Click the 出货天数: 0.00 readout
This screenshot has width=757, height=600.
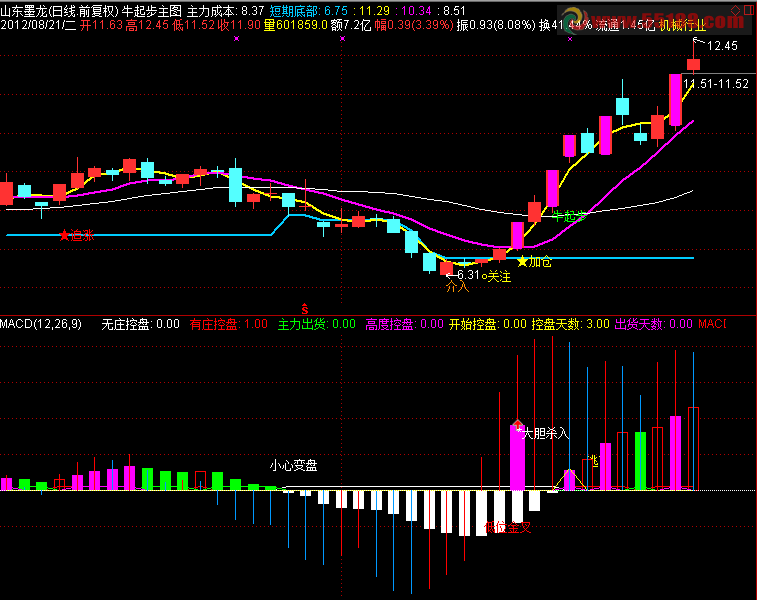point(654,324)
